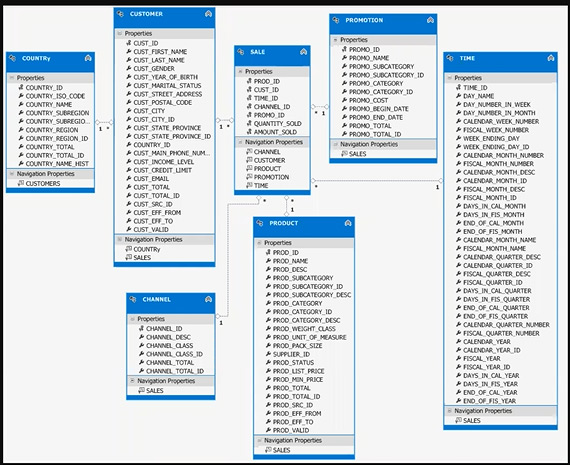Collapse the Properties section of CUSTOMER
The image size is (570, 465).
tap(120, 33)
